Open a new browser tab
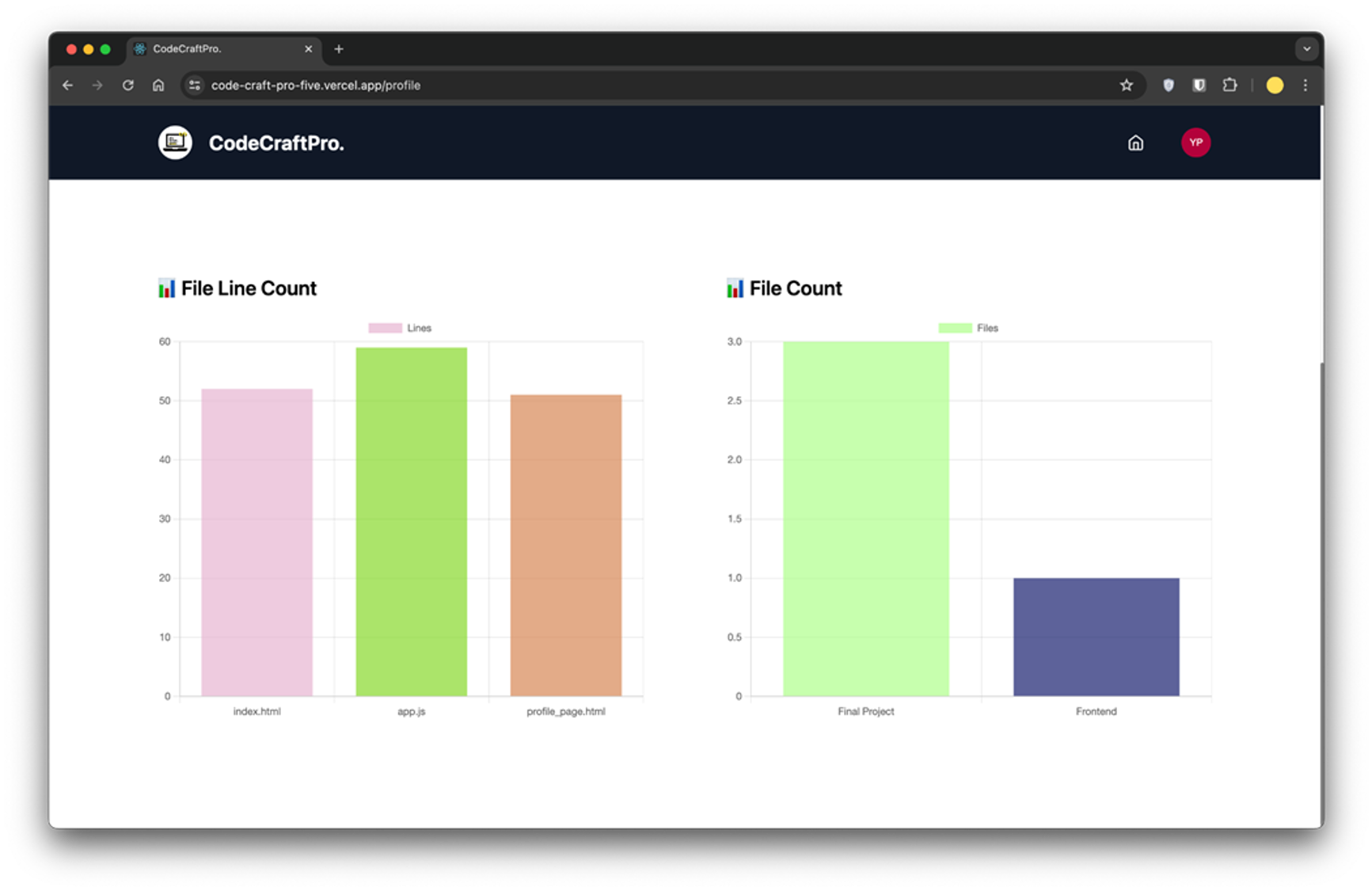The width and height of the screenshot is (1372, 891). tap(339, 49)
